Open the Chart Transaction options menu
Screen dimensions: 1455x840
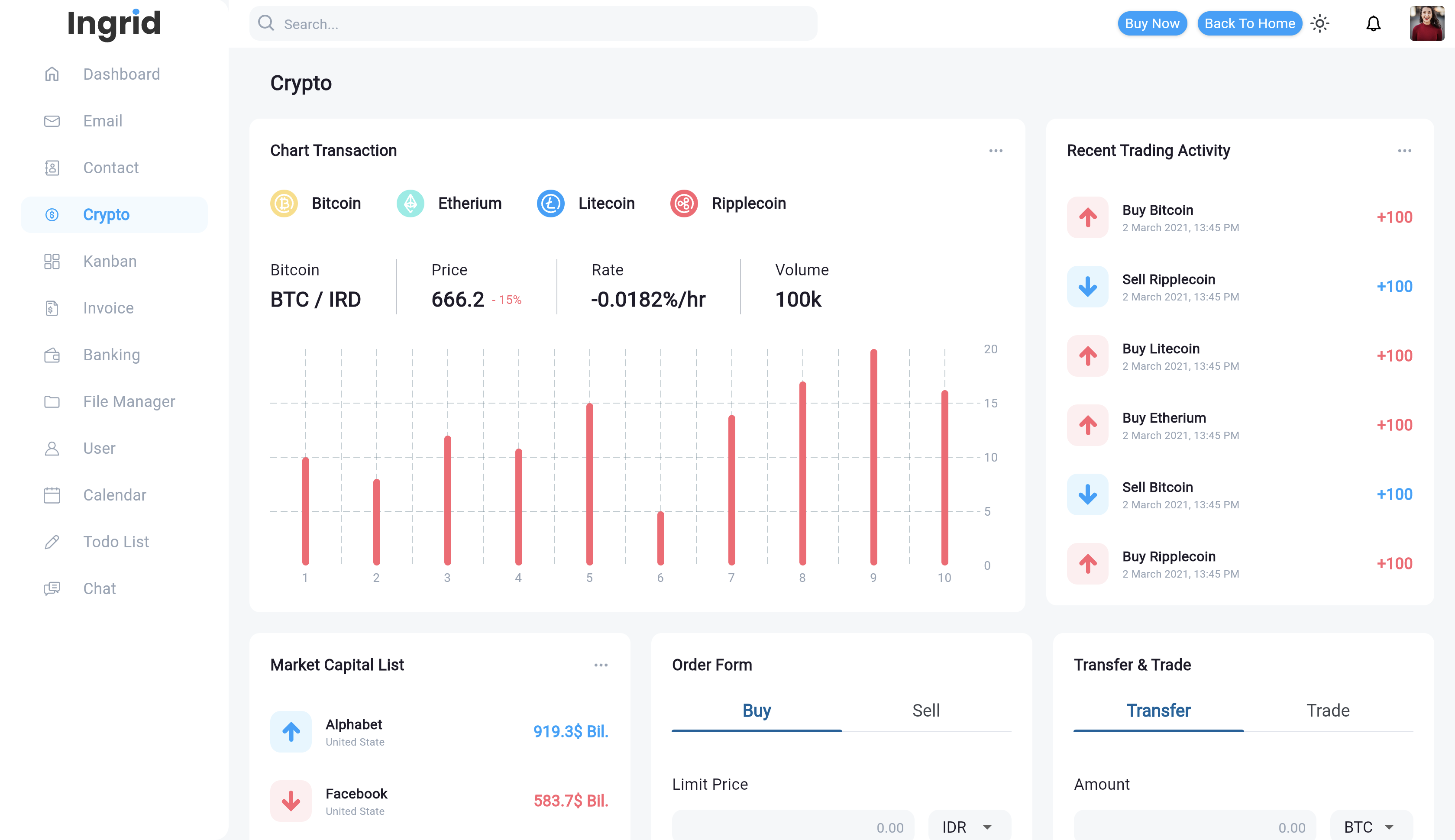click(x=996, y=150)
